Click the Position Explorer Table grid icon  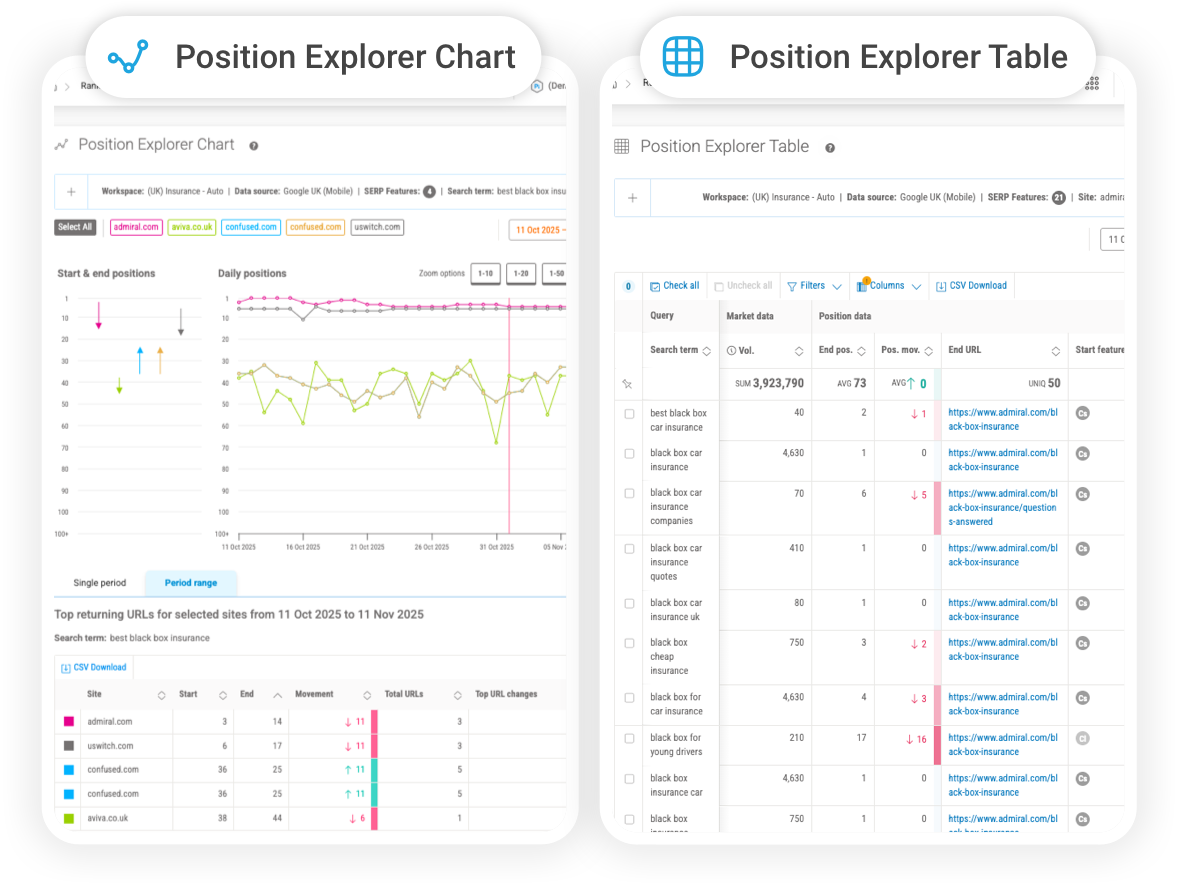[x=682, y=57]
